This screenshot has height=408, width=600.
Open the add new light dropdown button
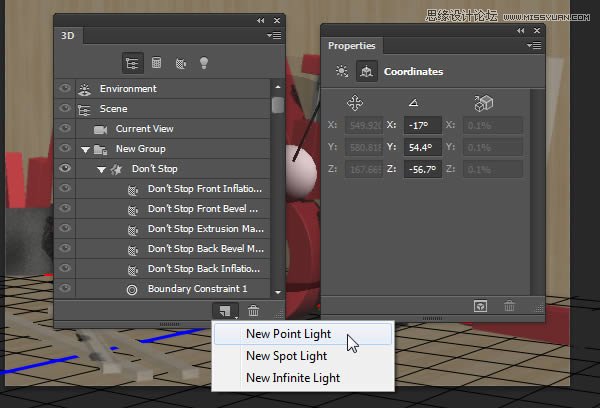tap(225, 310)
